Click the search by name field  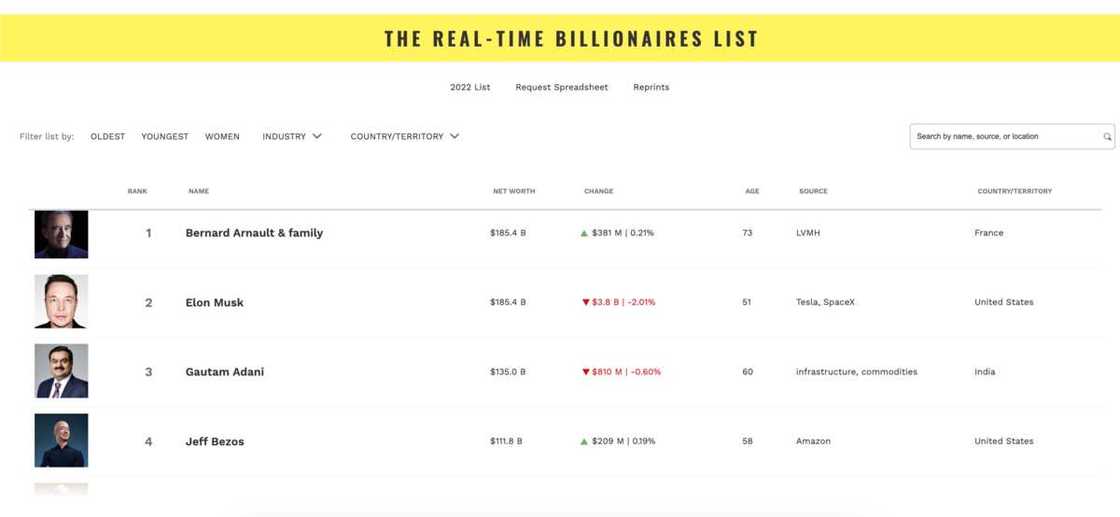(x=1005, y=137)
